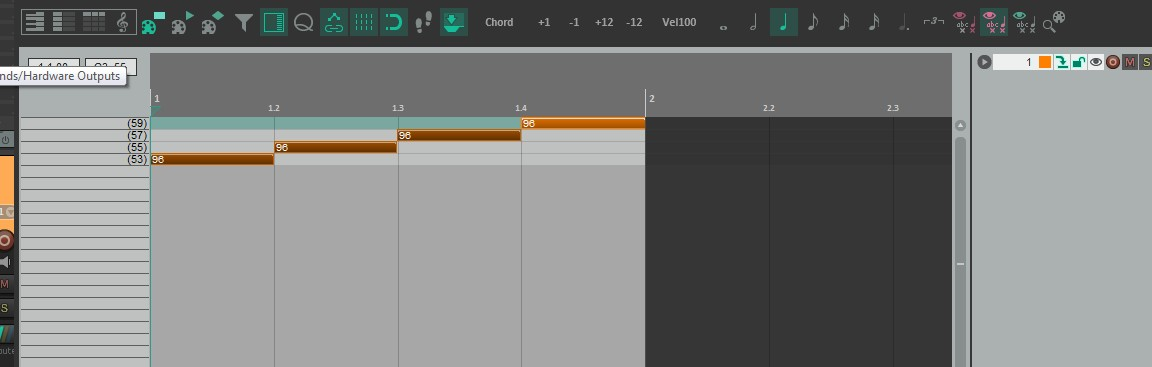Viewport: 1152px width, 367px height.
Task: Toggle the snap magnet button
Action: click(x=394, y=22)
